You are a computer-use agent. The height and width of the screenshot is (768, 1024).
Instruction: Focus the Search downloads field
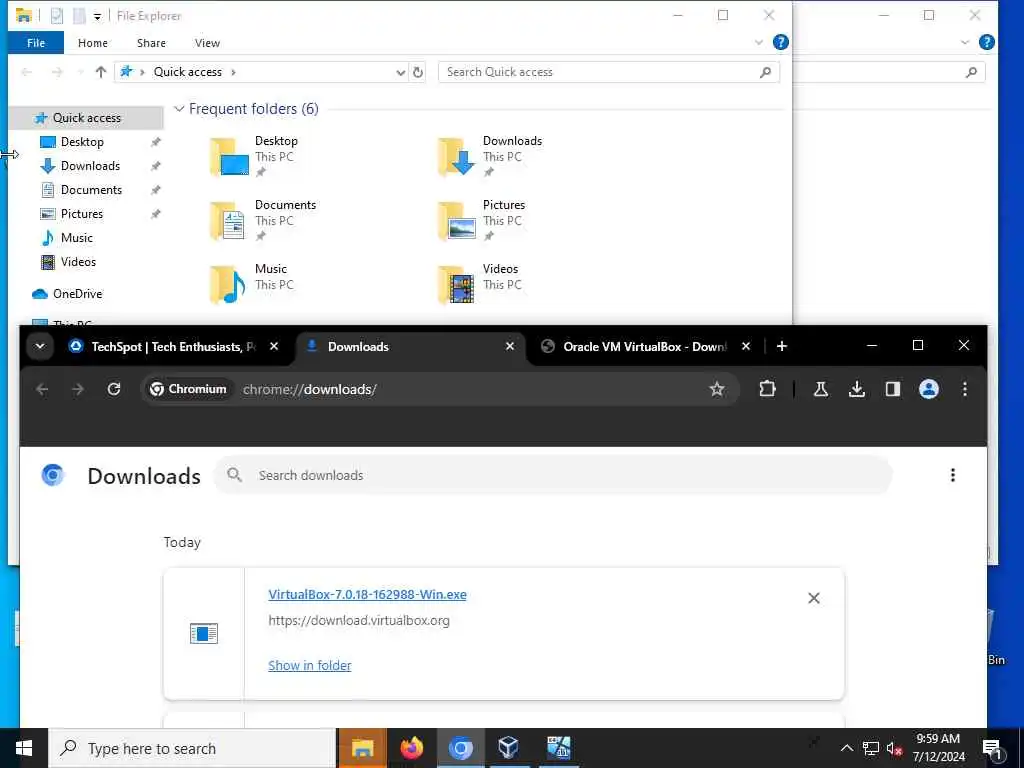point(552,475)
